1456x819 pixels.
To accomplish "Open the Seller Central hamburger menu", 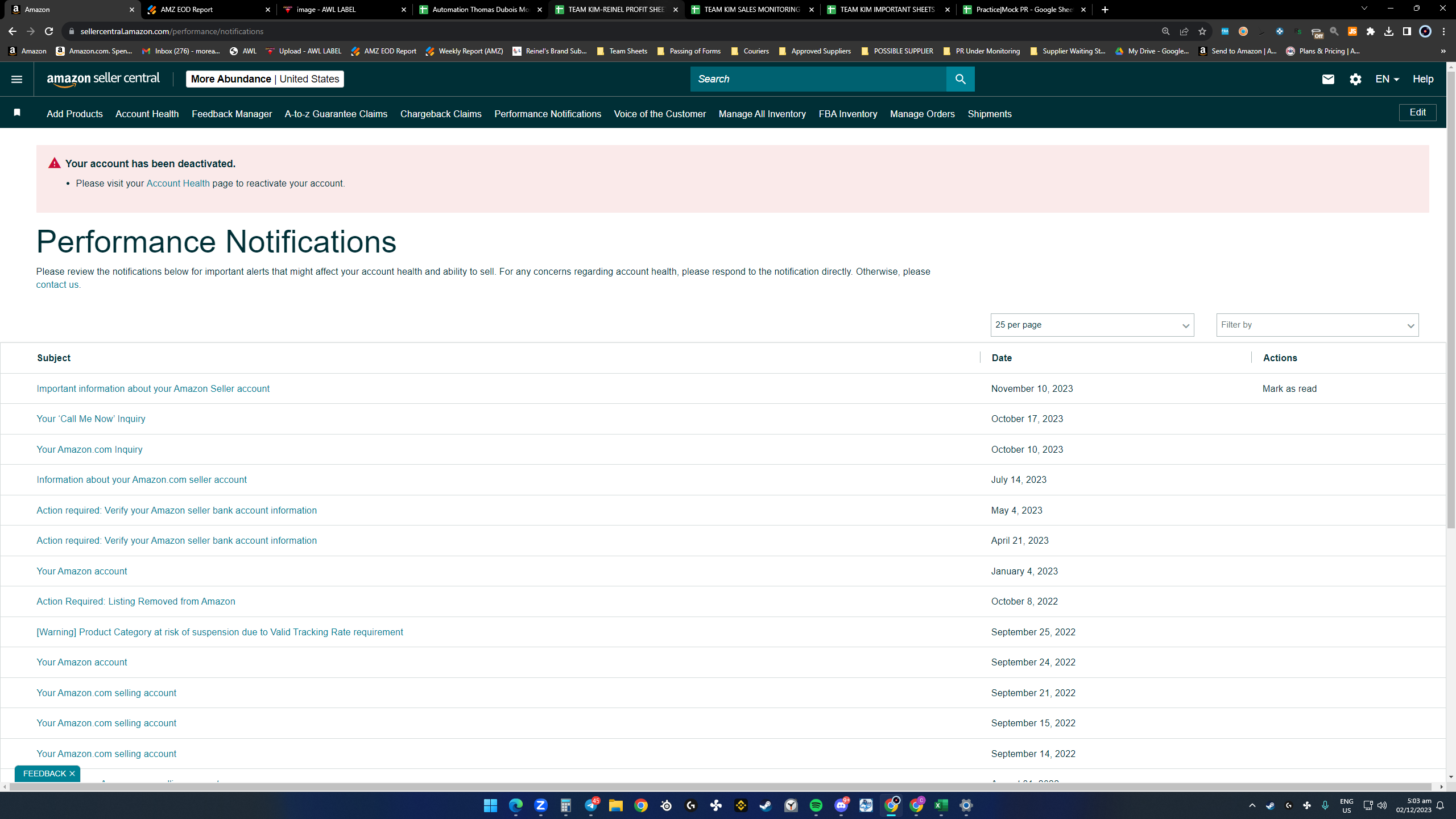I will pyautogui.click(x=16, y=79).
